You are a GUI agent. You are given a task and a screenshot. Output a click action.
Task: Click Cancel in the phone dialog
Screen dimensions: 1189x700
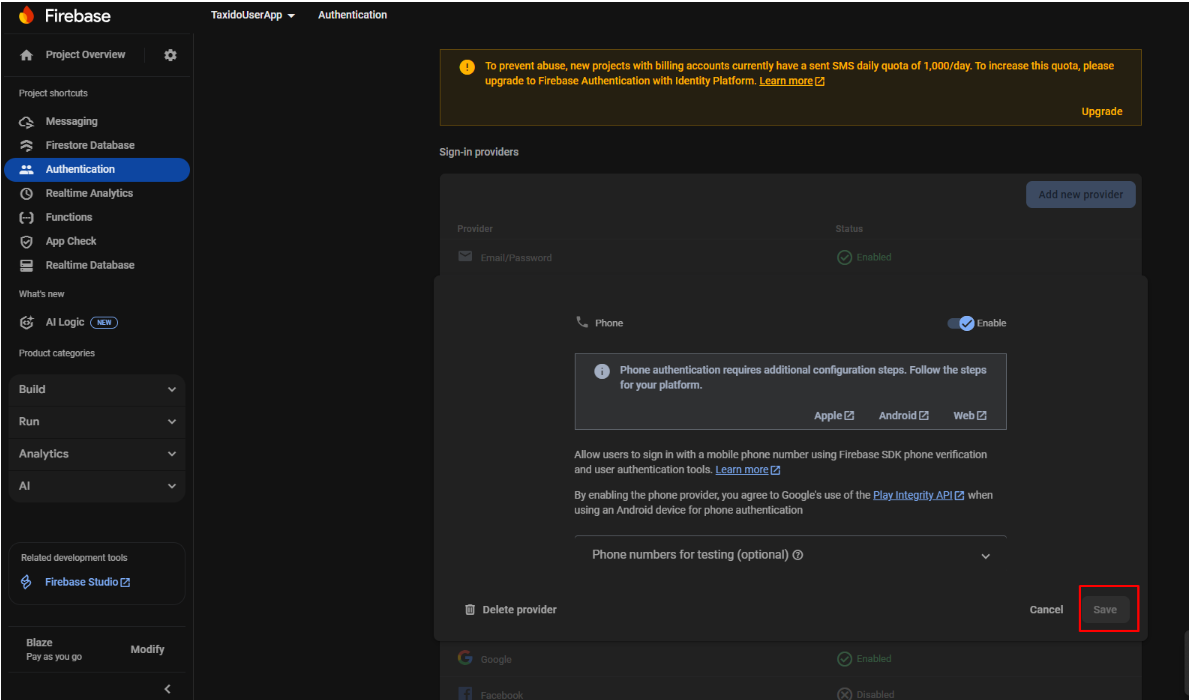click(x=1046, y=610)
